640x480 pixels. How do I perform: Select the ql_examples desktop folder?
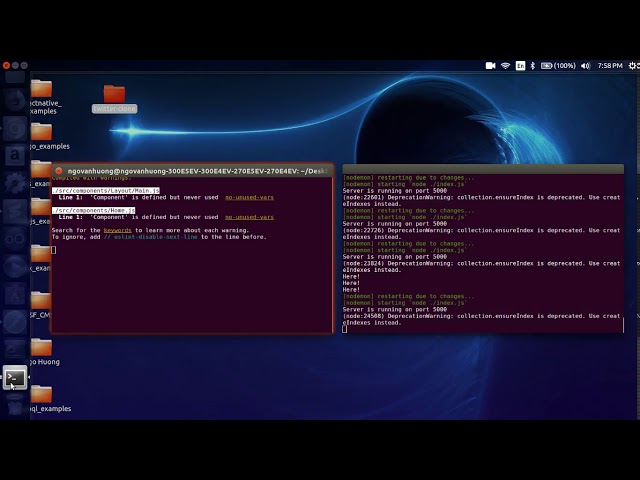pyautogui.click(x=42, y=394)
